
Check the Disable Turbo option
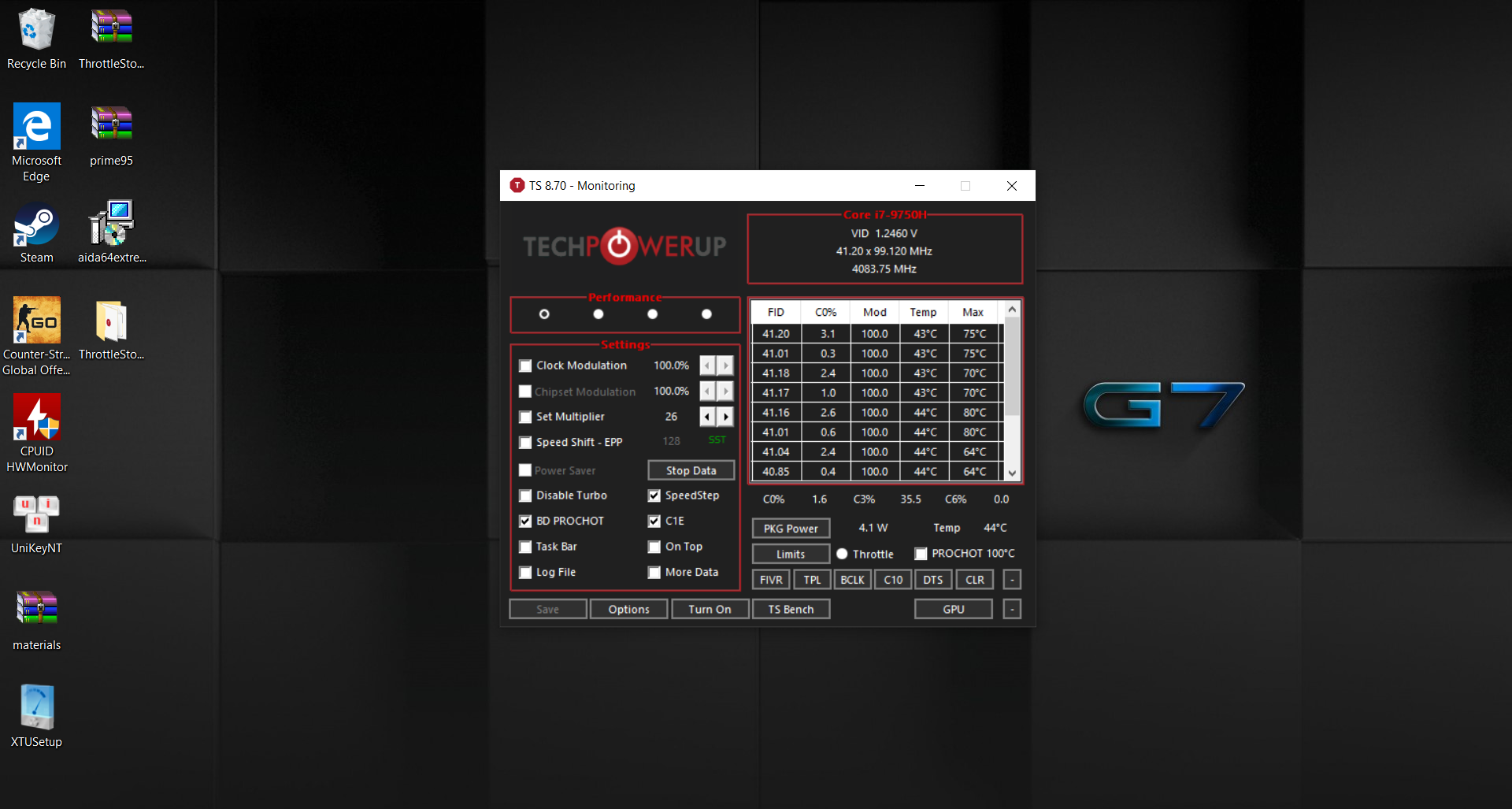click(525, 495)
